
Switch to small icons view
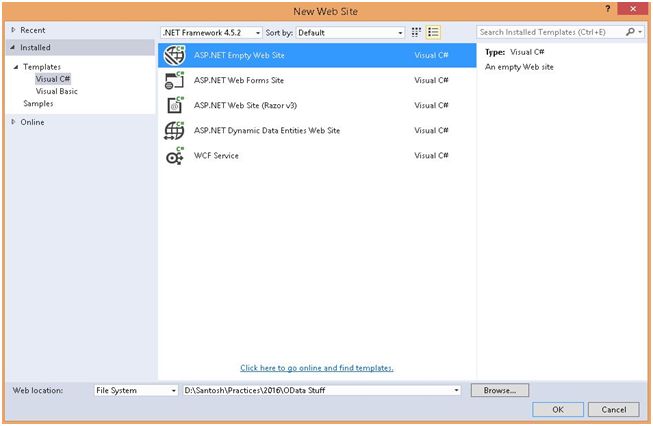click(x=416, y=32)
